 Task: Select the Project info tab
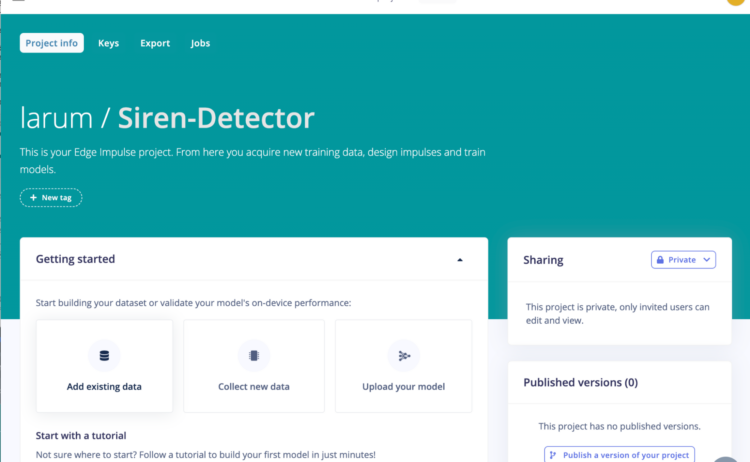[x=51, y=43]
